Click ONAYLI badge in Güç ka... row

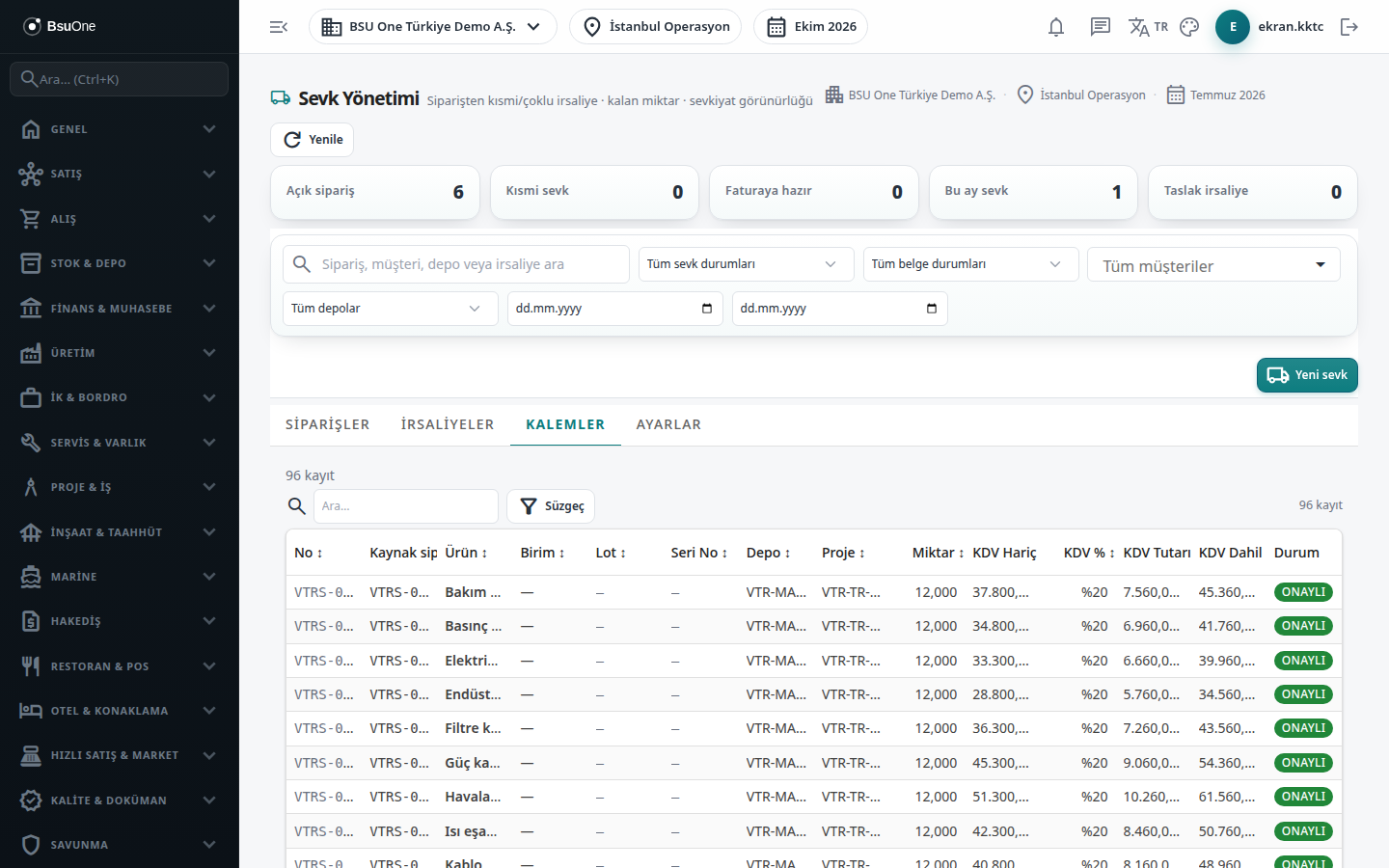1303,763
